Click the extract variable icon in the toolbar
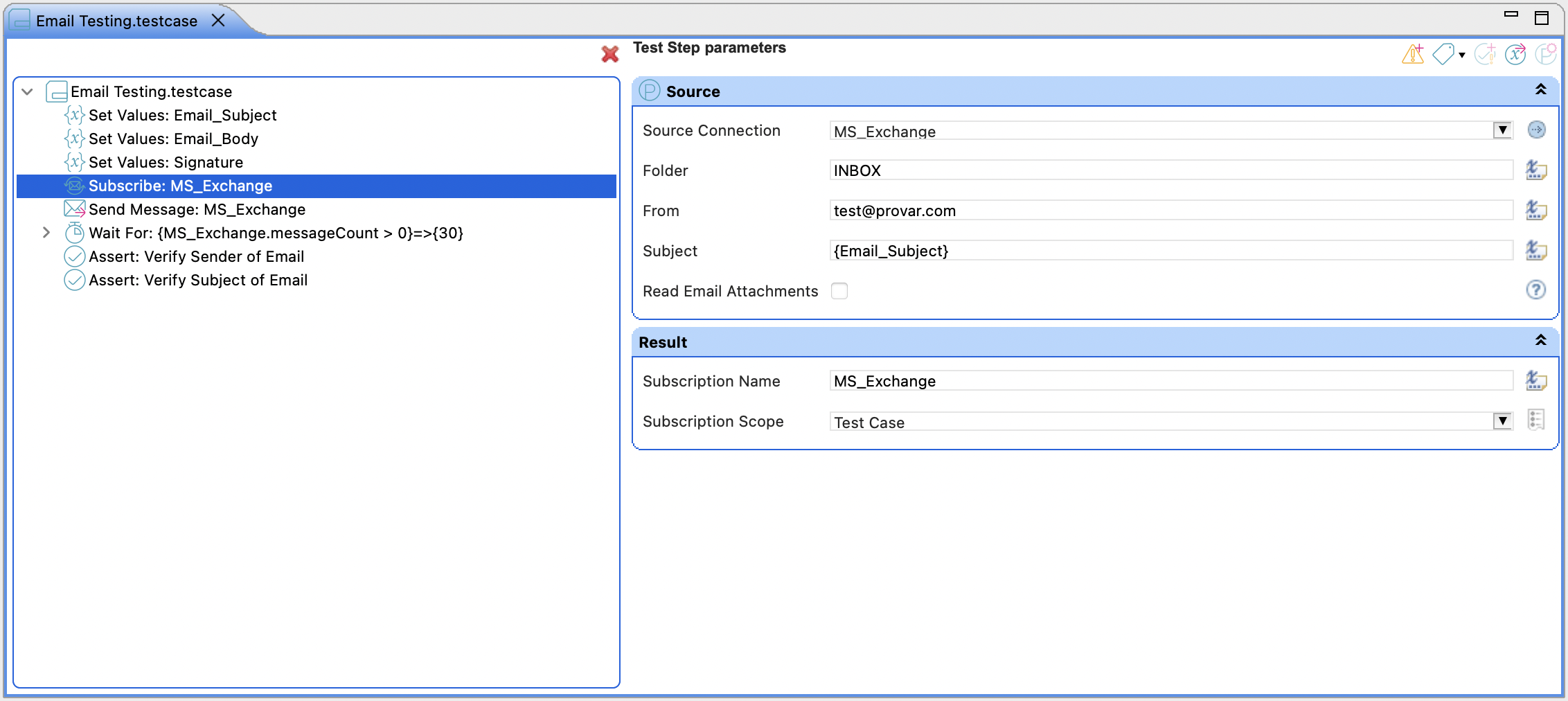The width and height of the screenshot is (1568, 701). point(1515,54)
